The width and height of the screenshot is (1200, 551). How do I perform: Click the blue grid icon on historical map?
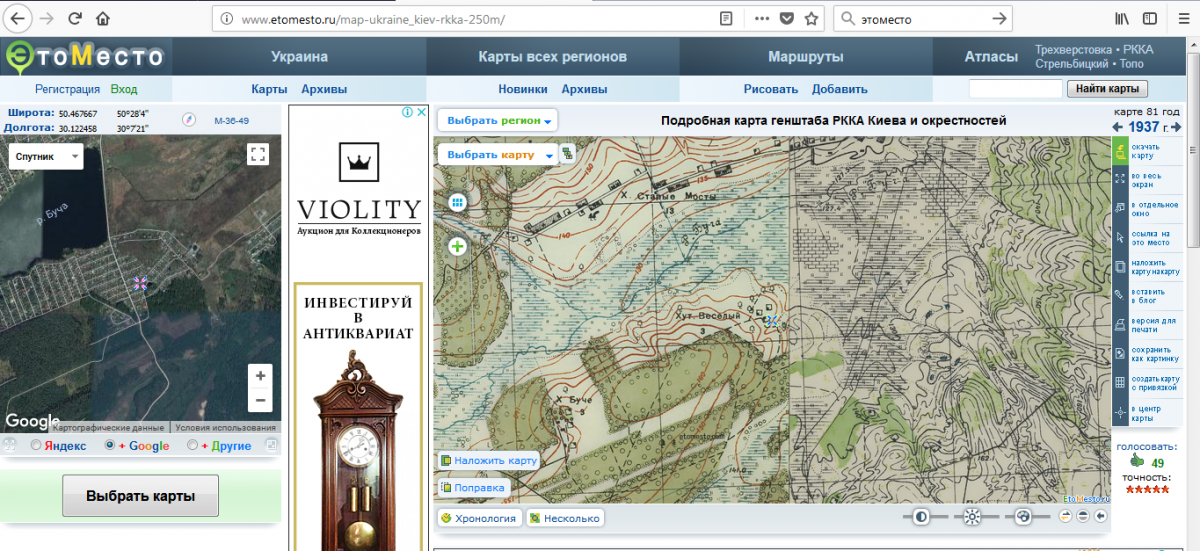(x=458, y=202)
